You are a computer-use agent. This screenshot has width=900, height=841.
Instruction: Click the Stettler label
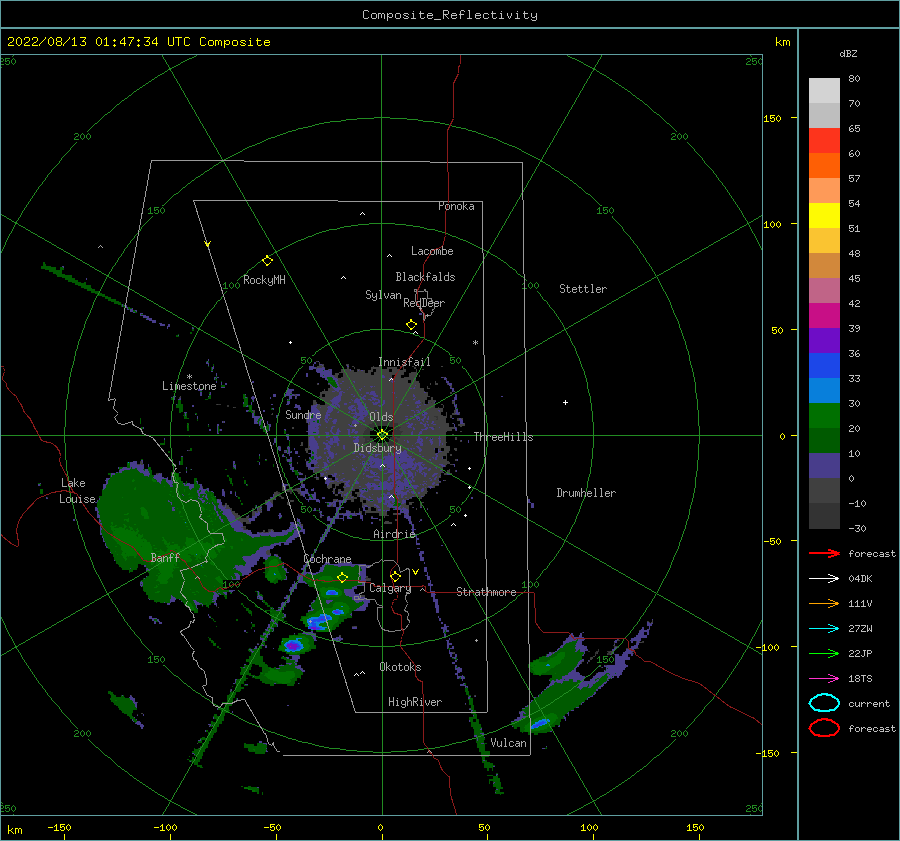pos(583,289)
